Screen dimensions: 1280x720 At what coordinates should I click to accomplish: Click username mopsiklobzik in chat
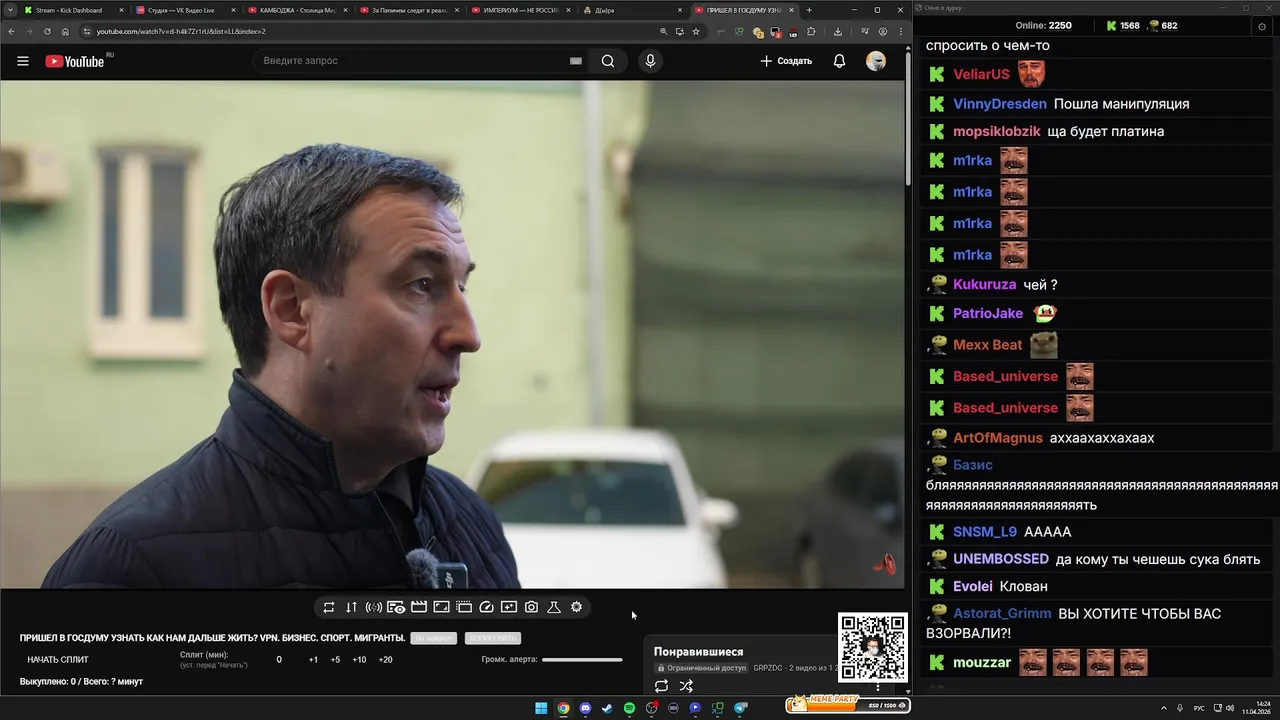tap(997, 132)
